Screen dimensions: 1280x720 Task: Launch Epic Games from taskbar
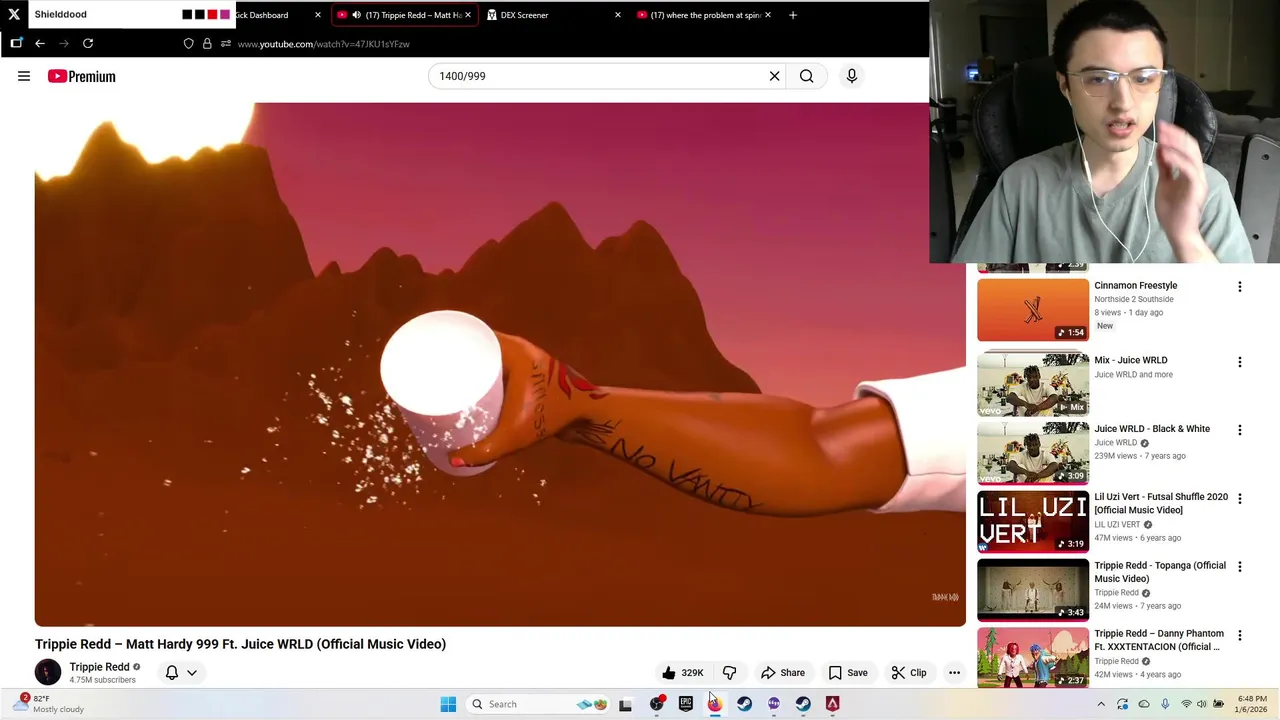click(686, 704)
